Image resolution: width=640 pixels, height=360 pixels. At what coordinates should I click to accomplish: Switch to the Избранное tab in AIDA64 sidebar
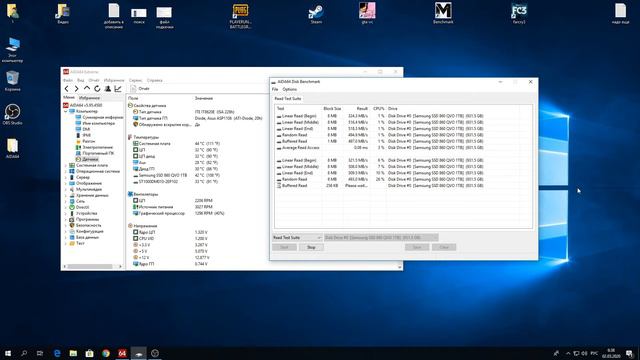[89, 98]
